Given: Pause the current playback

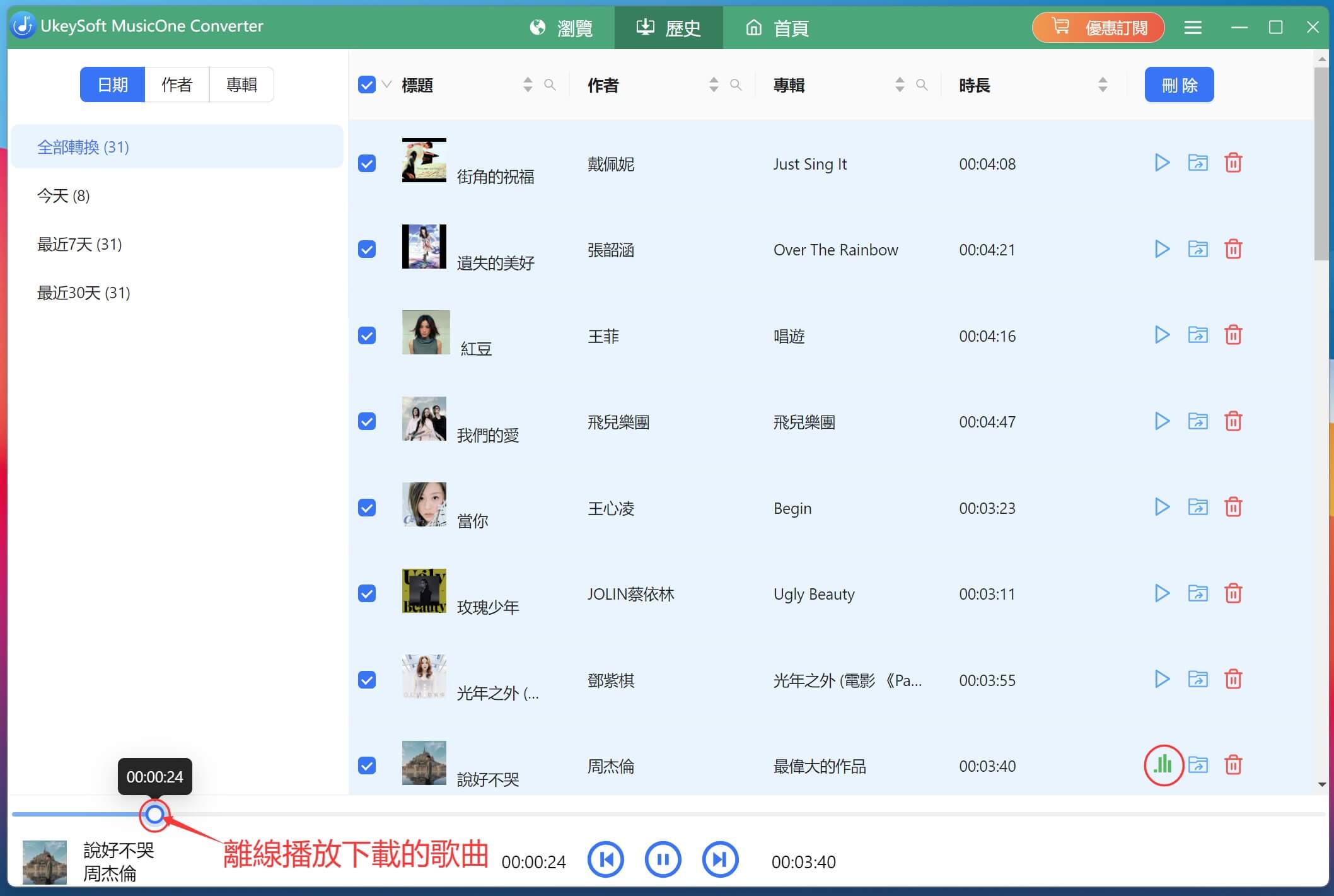Looking at the screenshot, I should click(663, 859).
